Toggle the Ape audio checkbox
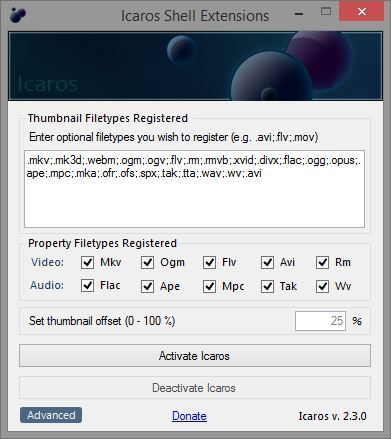 point(147,286)
